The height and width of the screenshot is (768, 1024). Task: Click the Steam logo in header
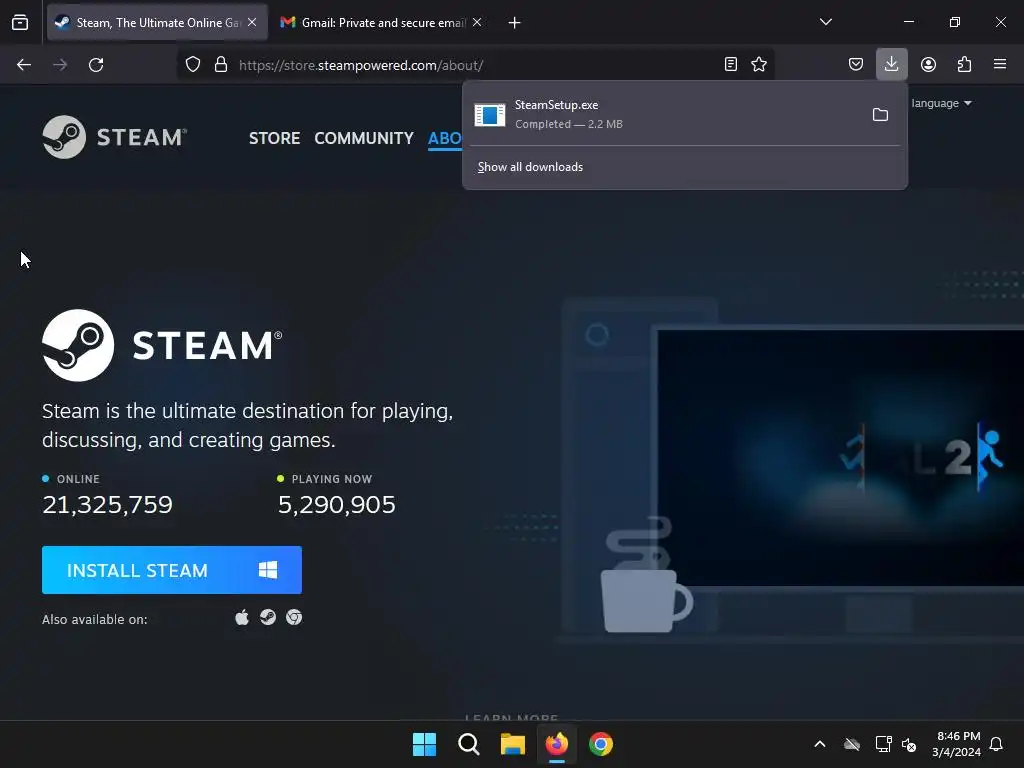[x=115, y=137]
